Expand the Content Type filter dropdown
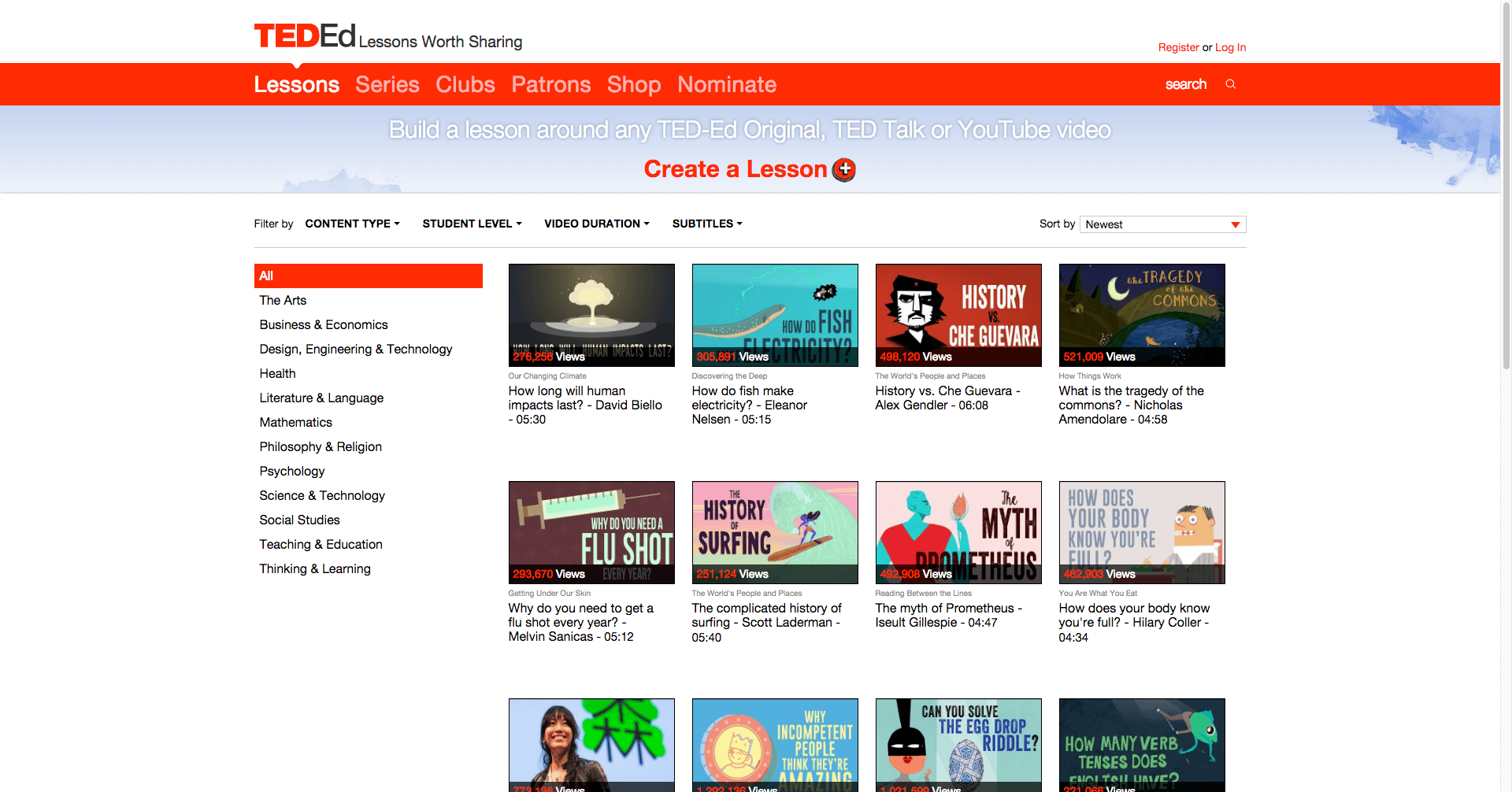Screen dimensions: 1512x792 pos(352,224)
